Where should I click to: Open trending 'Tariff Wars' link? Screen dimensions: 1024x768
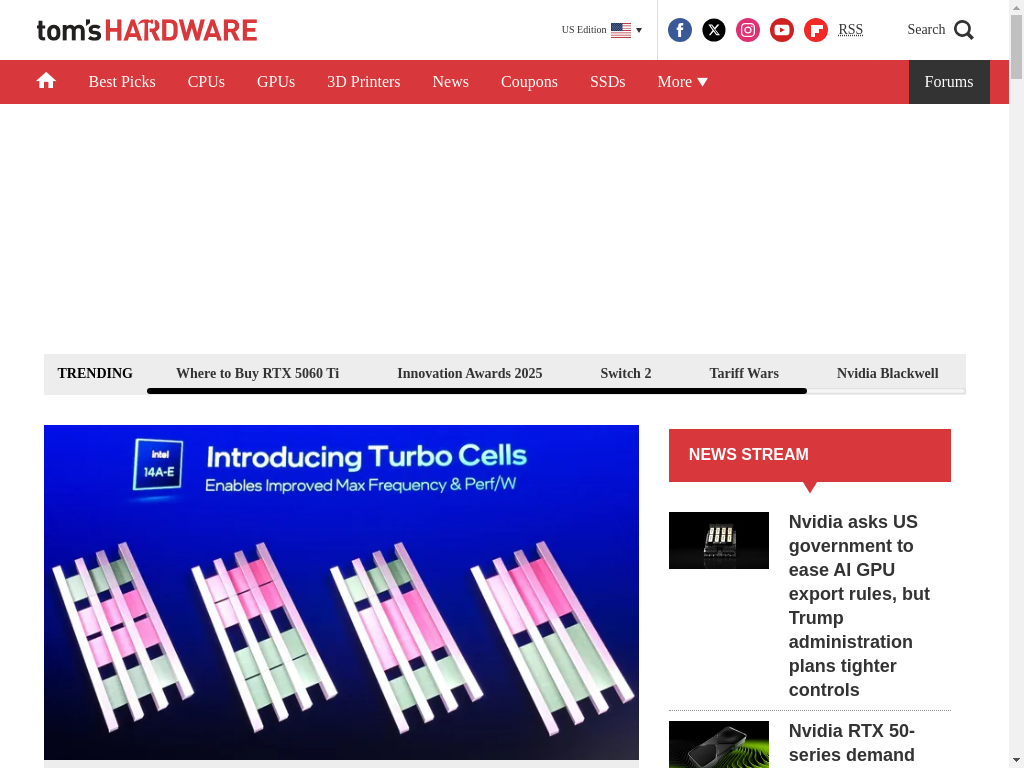click(744, 373)
